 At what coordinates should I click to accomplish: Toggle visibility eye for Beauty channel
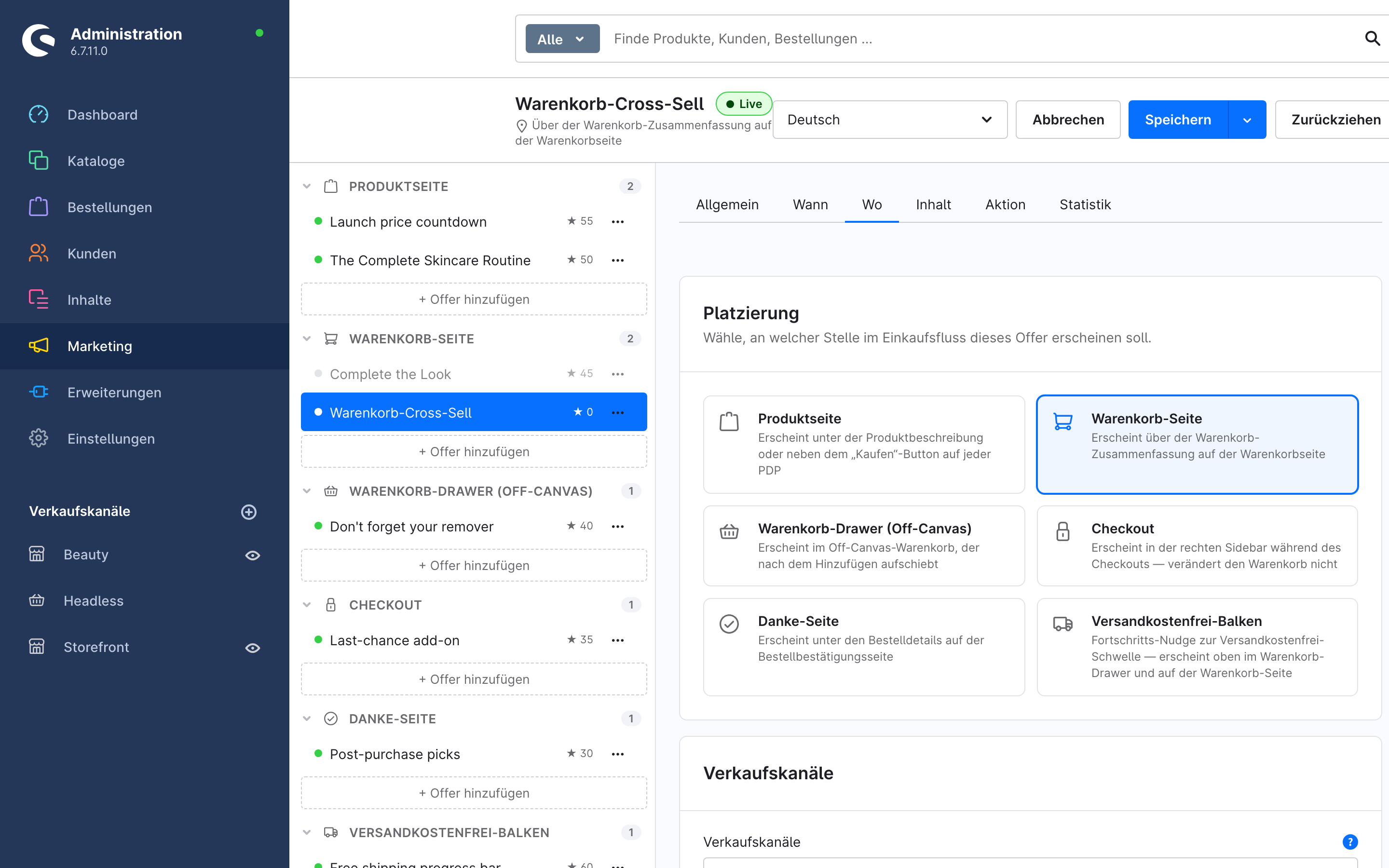(x=253, y=555)
